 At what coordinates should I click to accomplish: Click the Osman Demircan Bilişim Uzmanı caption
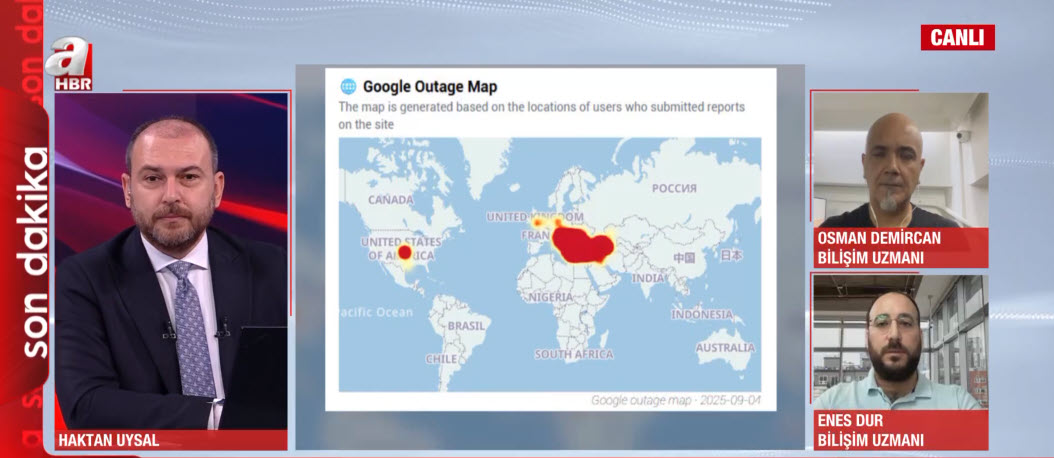(x=880, y=247)
